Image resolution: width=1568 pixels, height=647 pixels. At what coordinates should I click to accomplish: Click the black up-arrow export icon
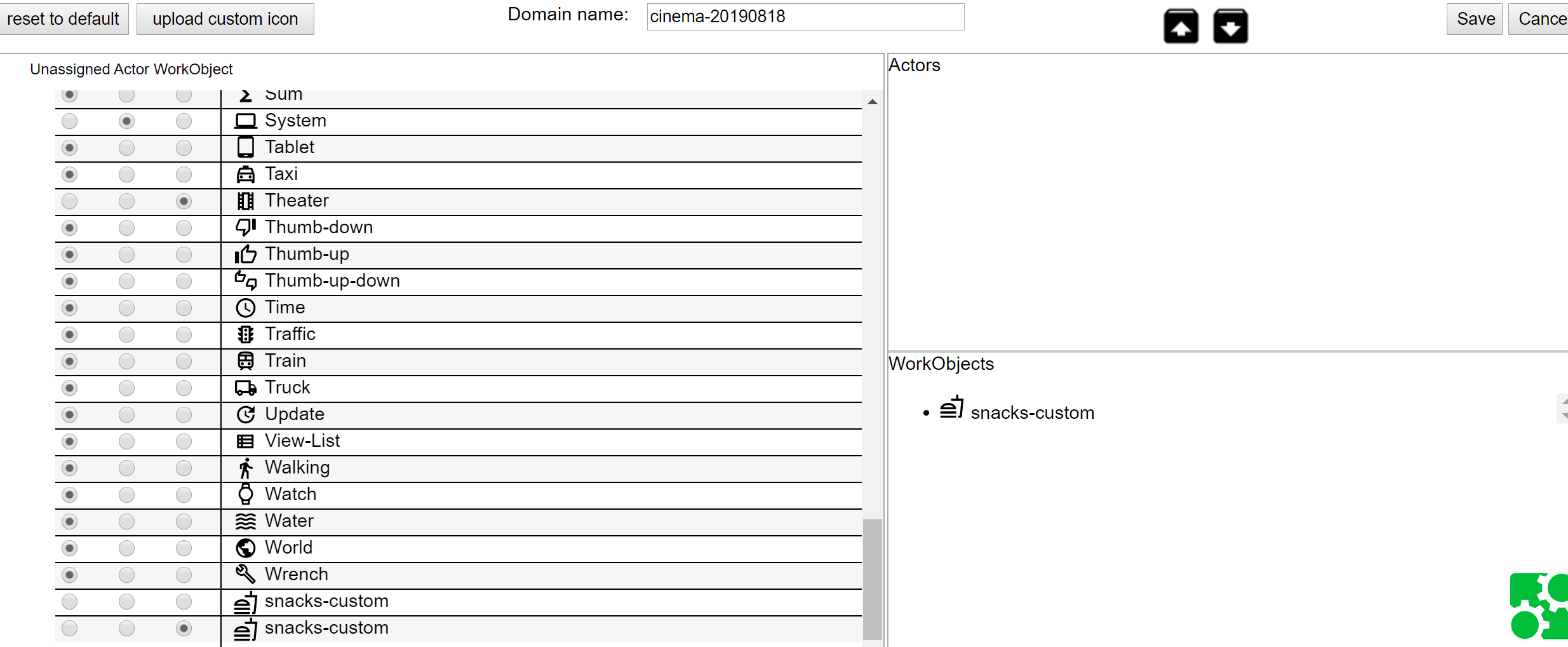[x=1181, y=26]
